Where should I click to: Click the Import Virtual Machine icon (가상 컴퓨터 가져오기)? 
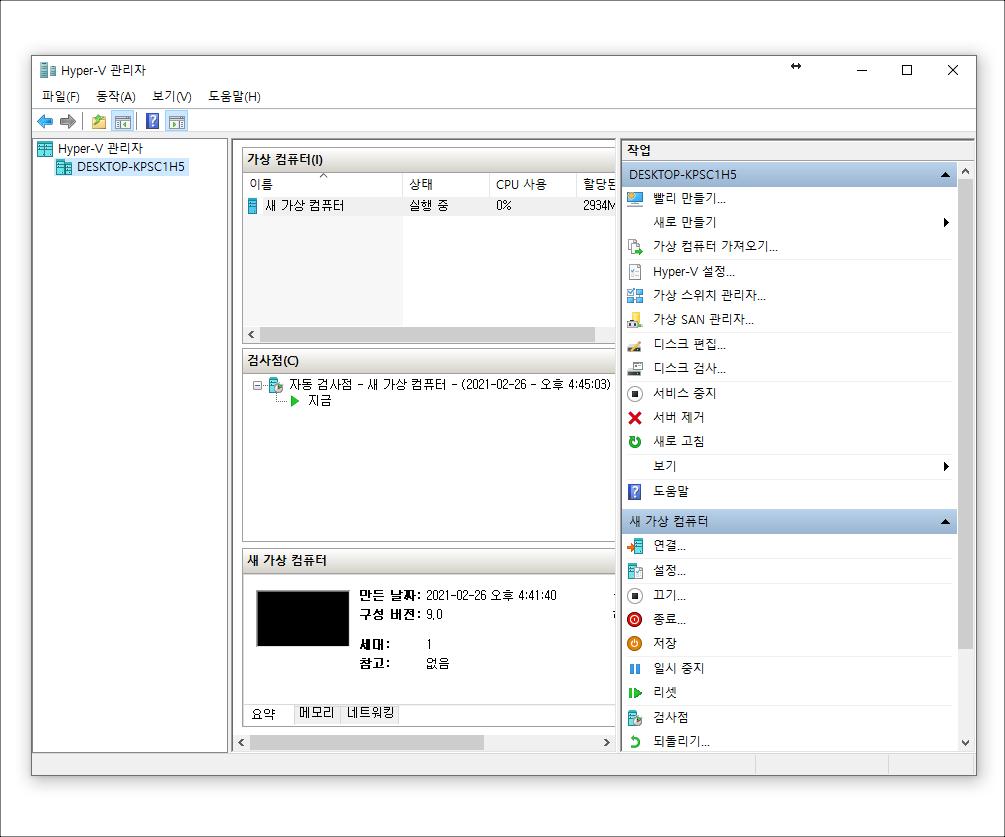point(635,247)
